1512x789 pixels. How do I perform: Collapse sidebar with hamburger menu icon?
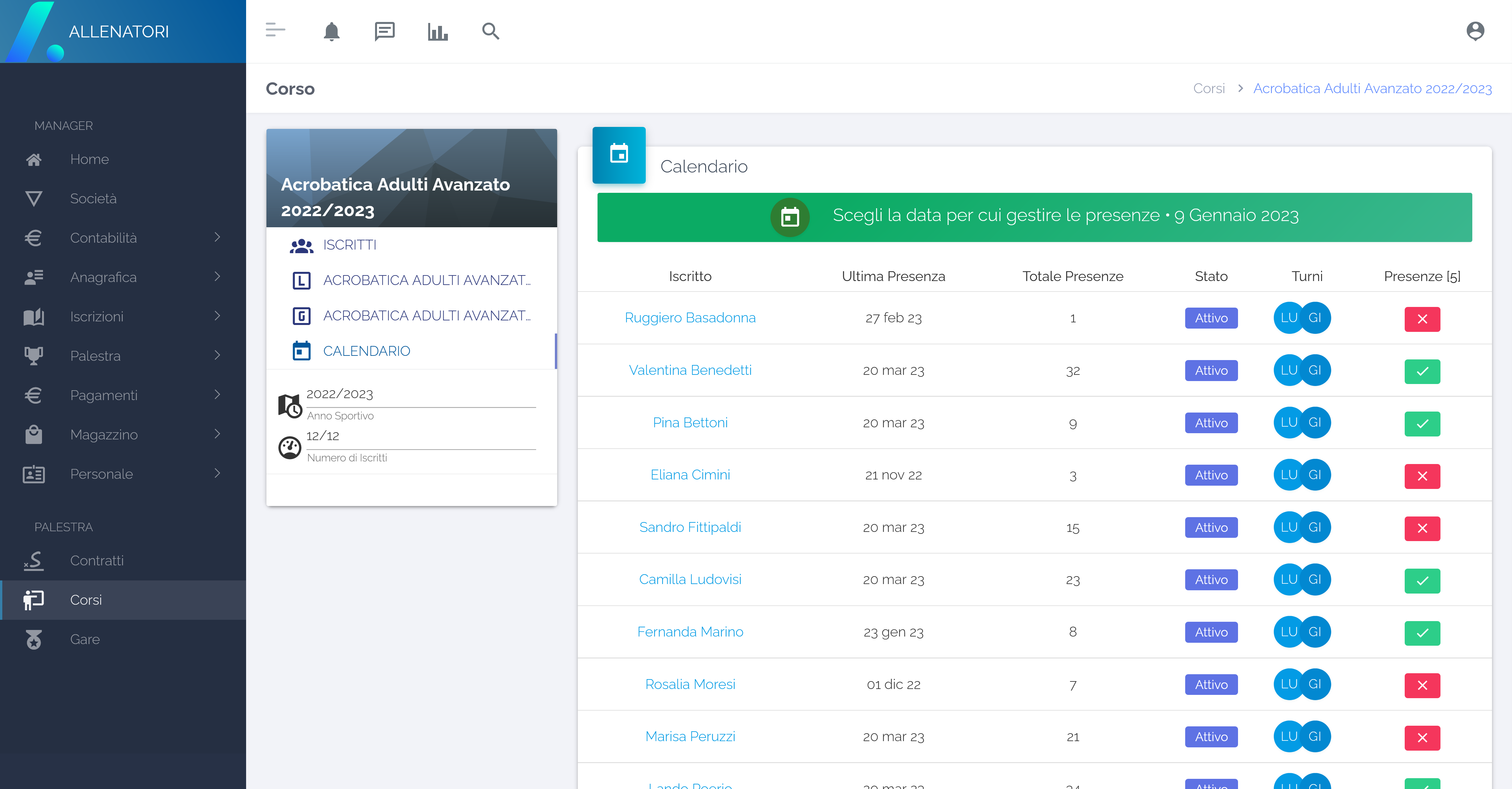pos(275,30)
